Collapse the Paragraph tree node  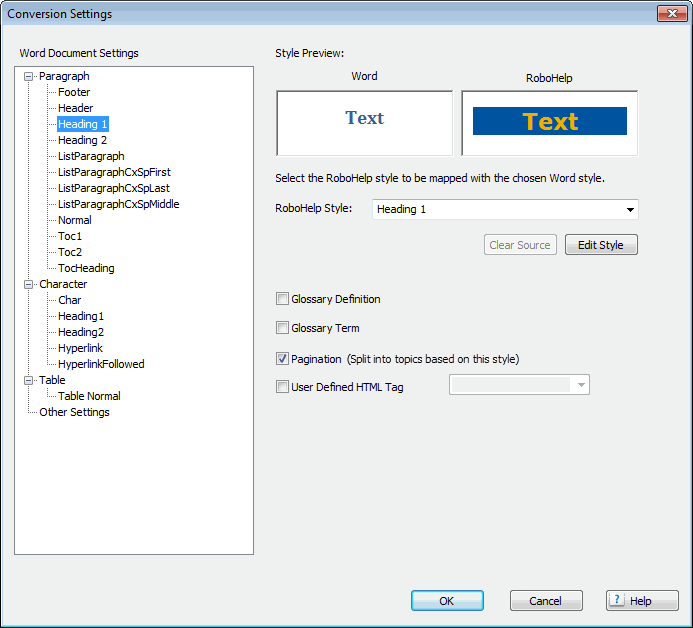click(x=29, y=77)
